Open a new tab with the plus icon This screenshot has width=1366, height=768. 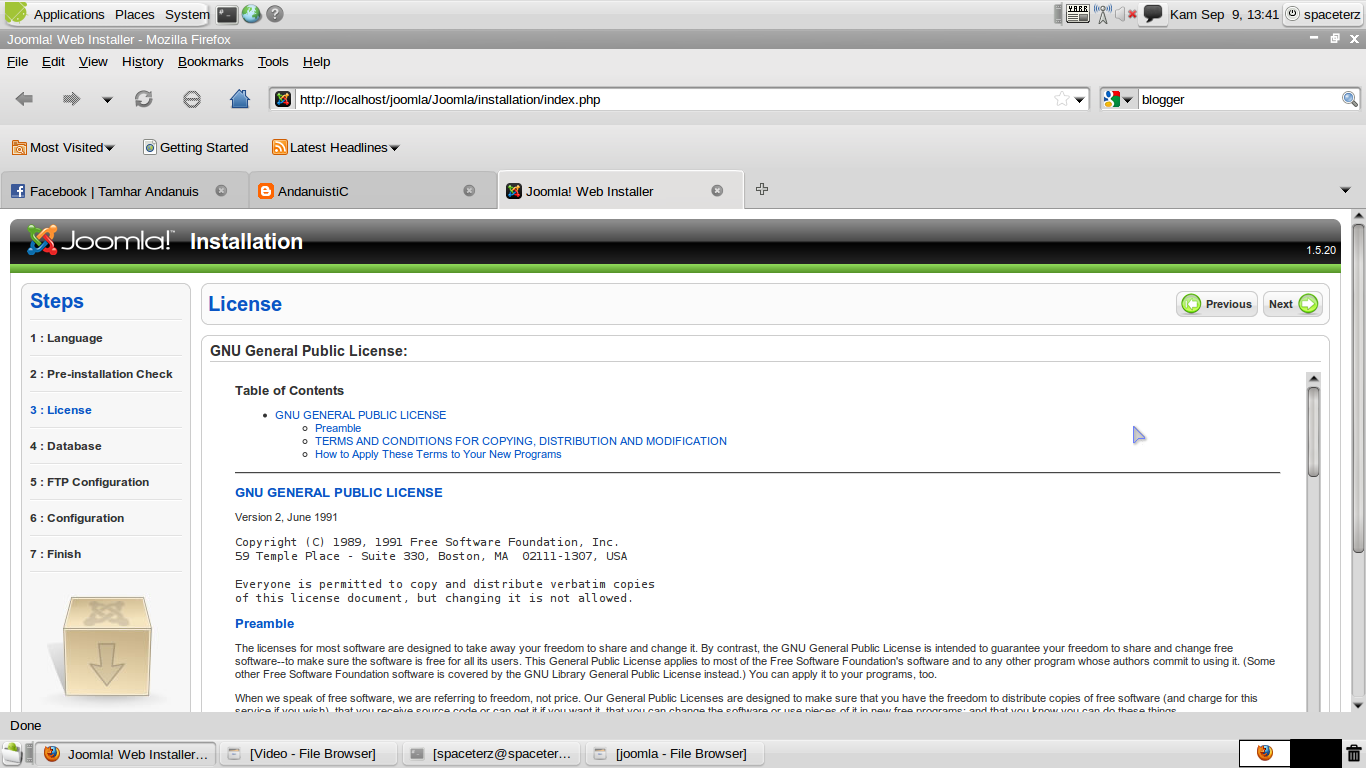[x=762, y=189]
